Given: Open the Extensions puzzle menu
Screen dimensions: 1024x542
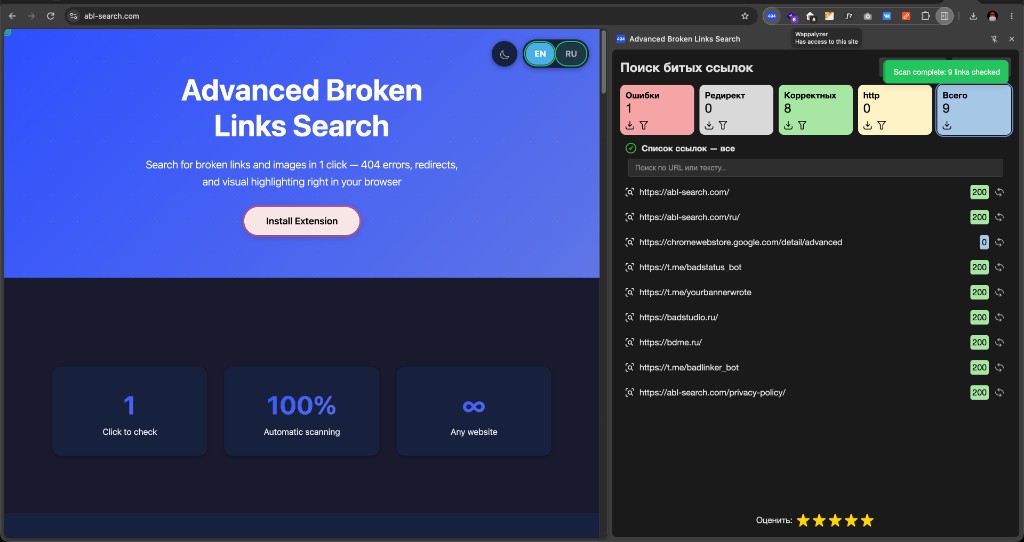Looking at the screenshot, I should pyautogui.click(x=925, y=16).
